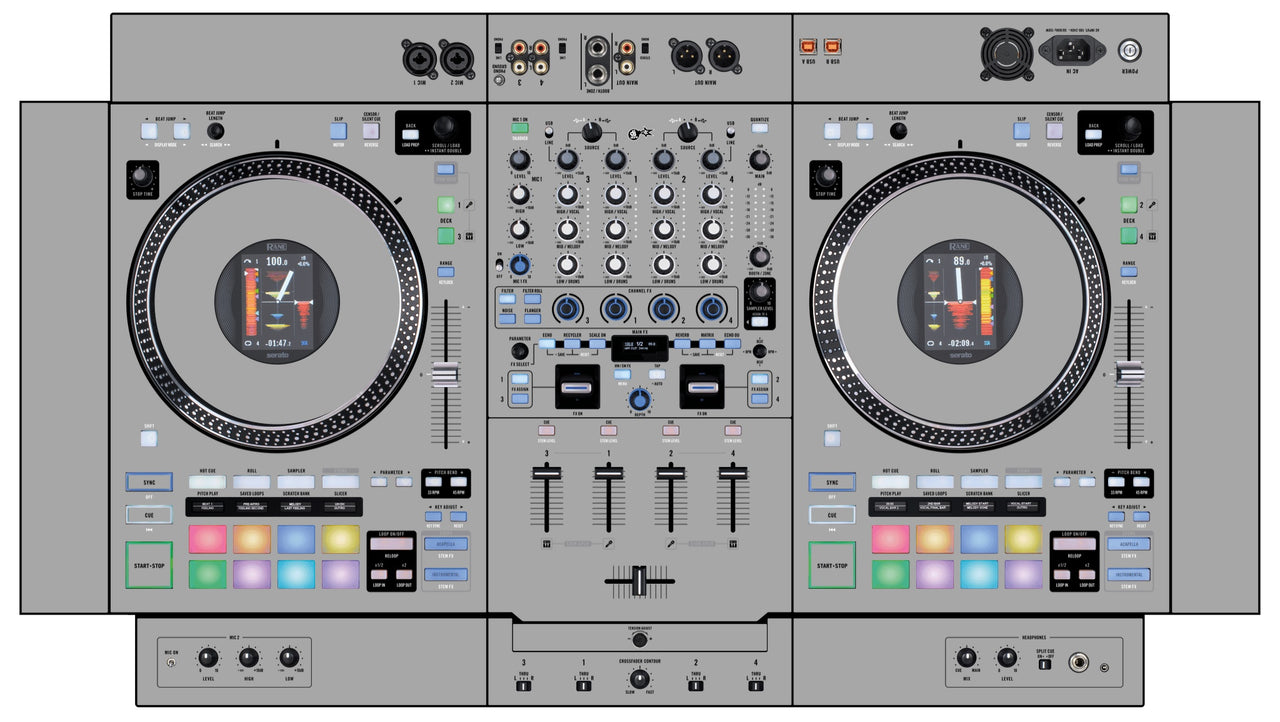
Task: Click the left deck CUE button
Action: [148, 515]
